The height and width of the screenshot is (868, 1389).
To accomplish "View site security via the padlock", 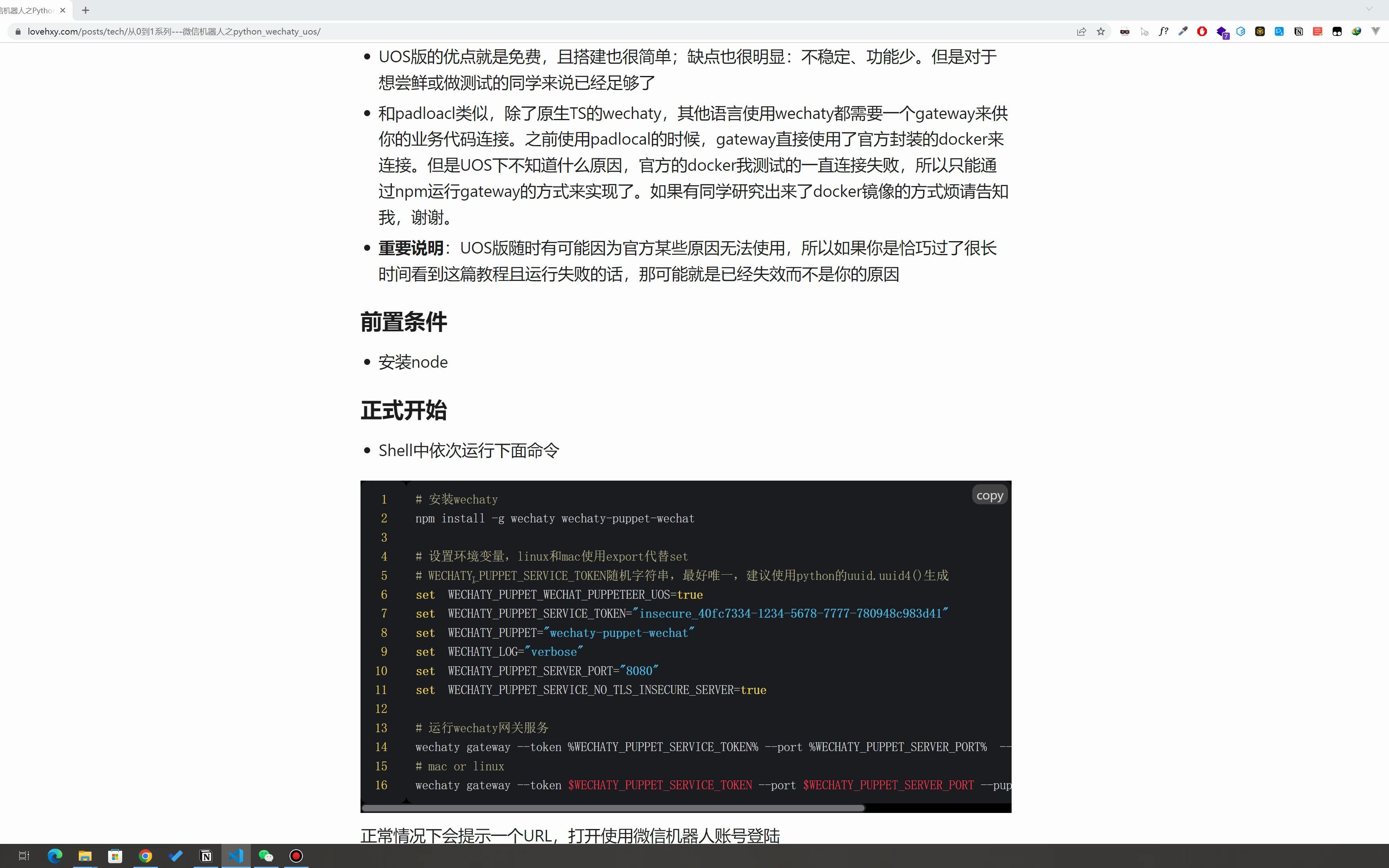I will point(18,32).
